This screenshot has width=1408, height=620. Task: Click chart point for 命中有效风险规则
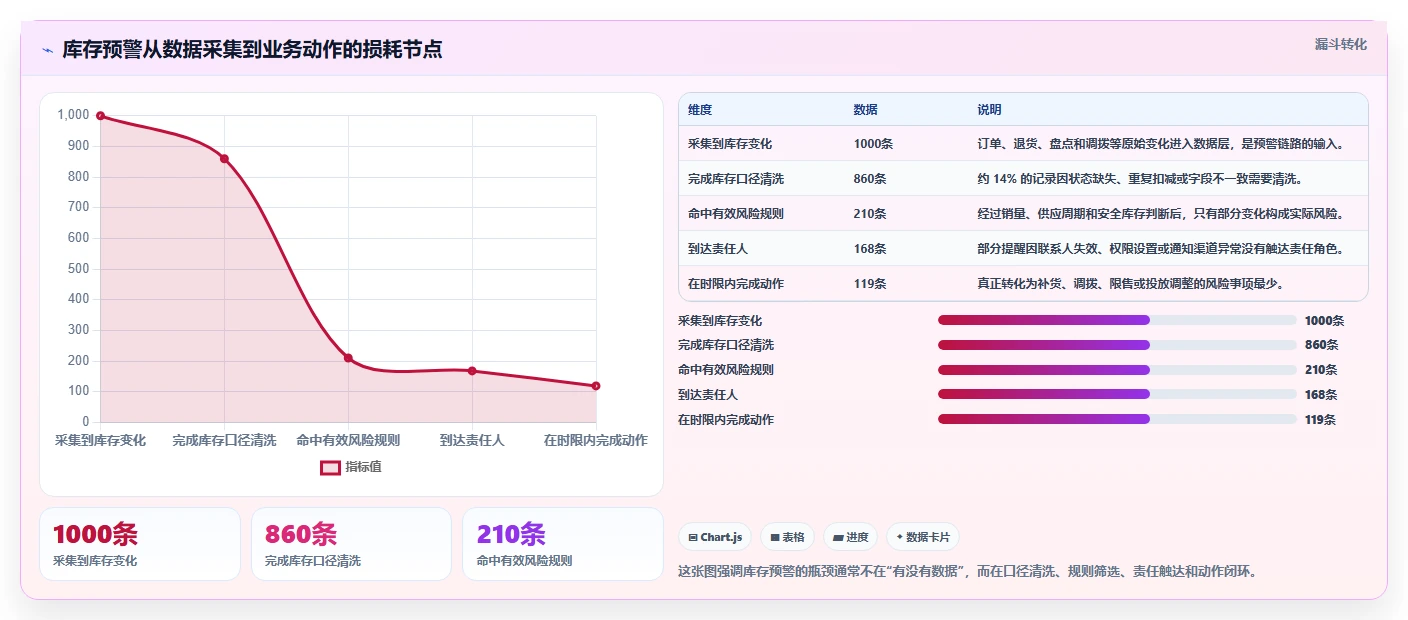(348, 358)
